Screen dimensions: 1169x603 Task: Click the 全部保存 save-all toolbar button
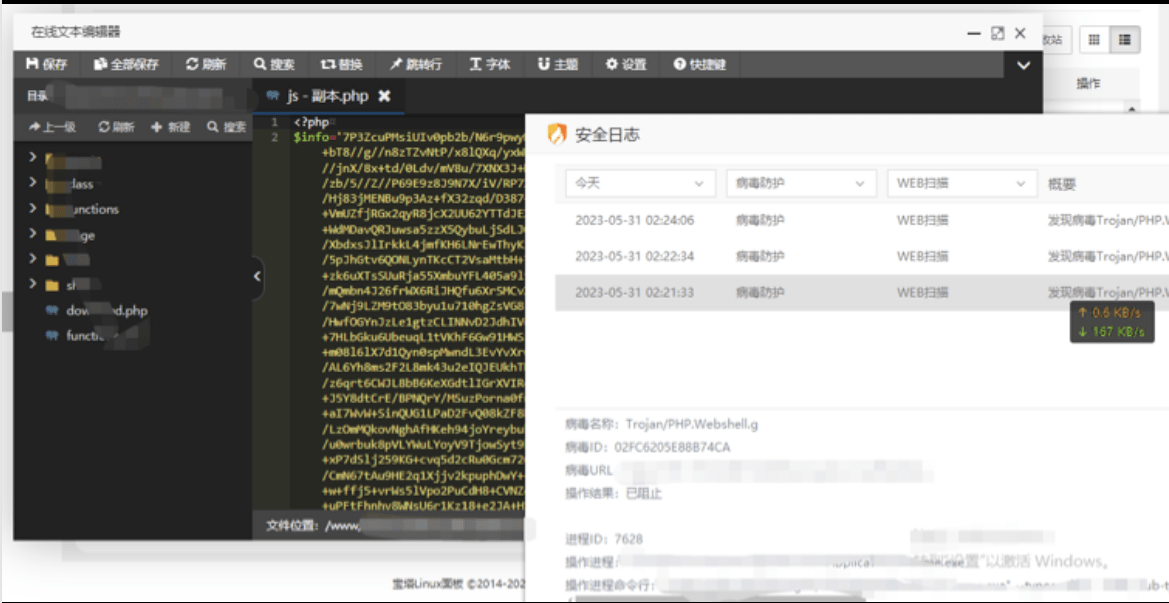(126, 64)
